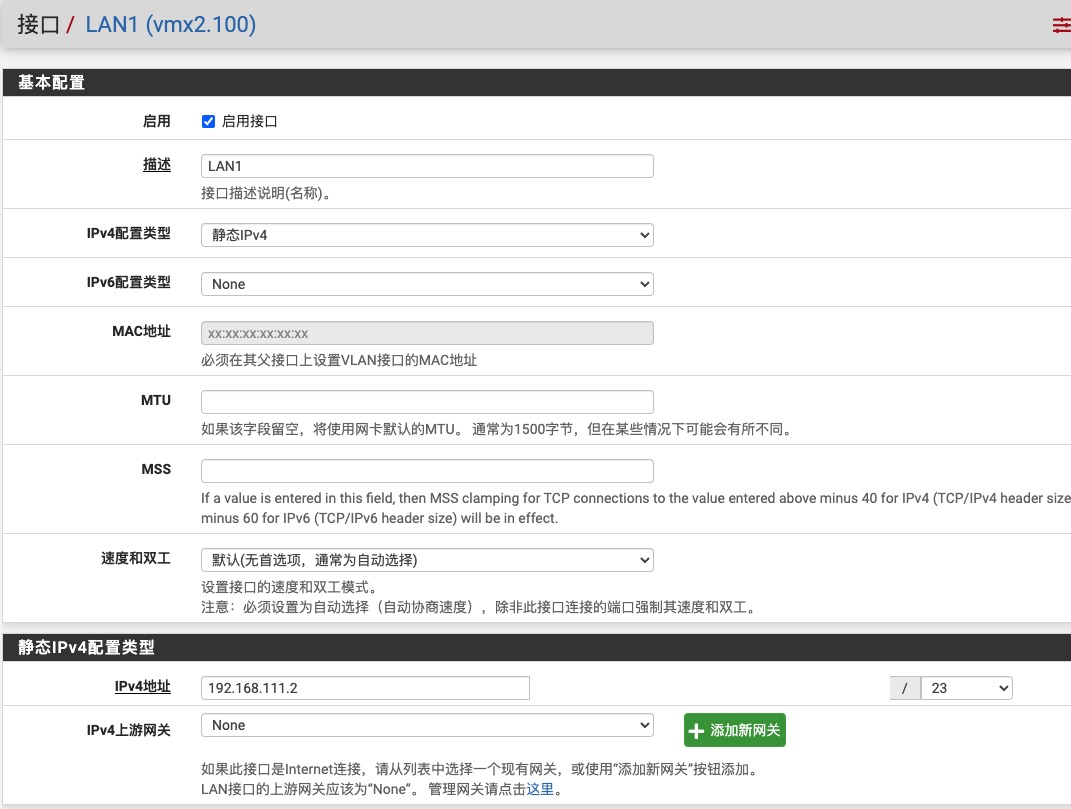The image size is (1071, 809).
Task: Expand the 速度和双工 dropdown
Action: click(427, 560)
